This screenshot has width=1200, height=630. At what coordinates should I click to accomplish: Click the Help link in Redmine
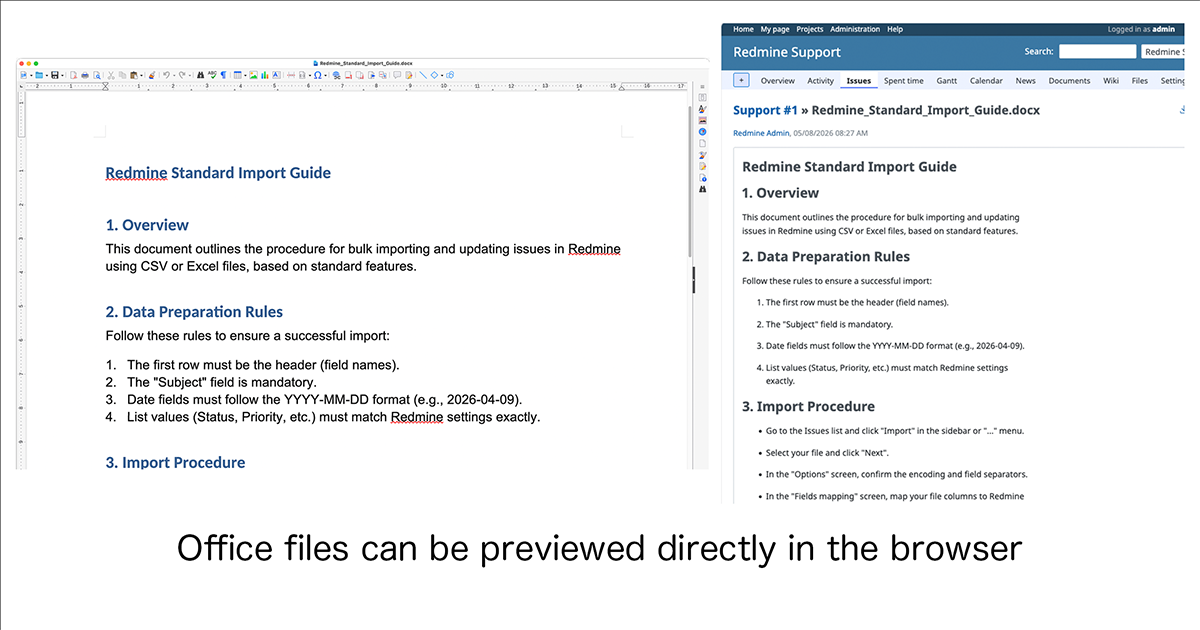(x=895, y=29)
